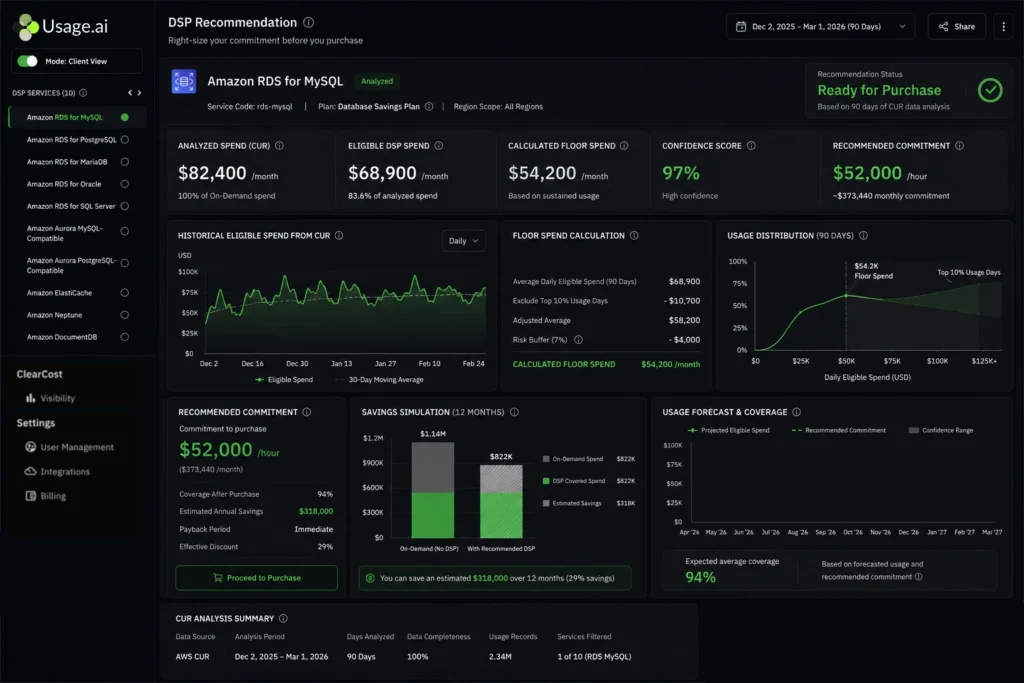Click the Billing icon in Settings
The height and width of the screenshot is (683, 1024).
(x=30, y=496)
